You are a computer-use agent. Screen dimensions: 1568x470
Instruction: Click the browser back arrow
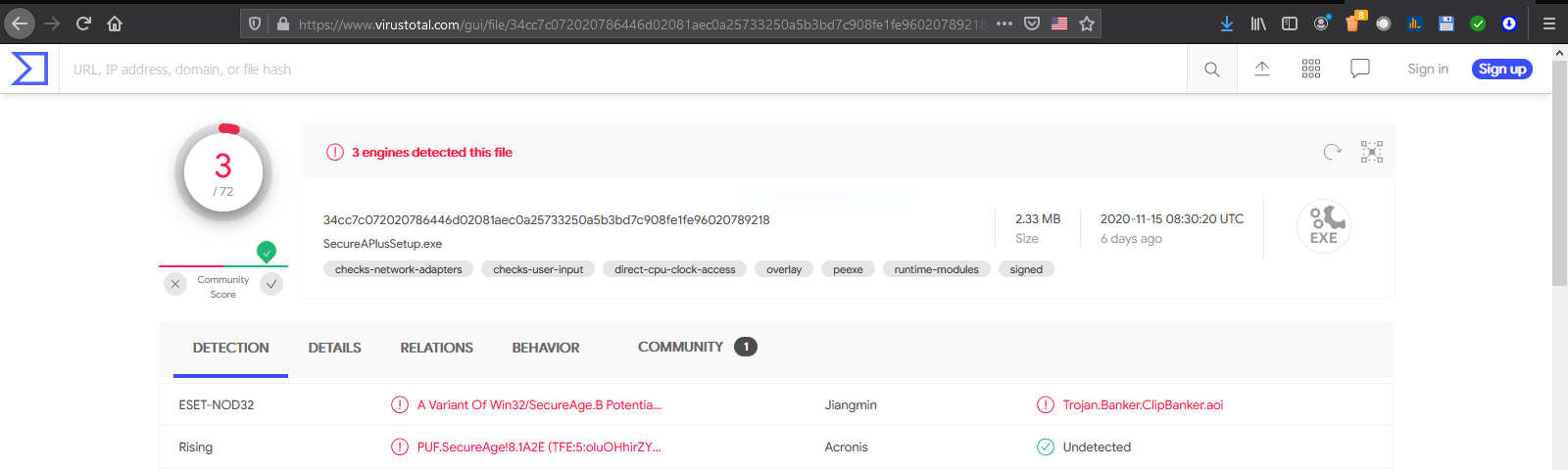point(20,23)
